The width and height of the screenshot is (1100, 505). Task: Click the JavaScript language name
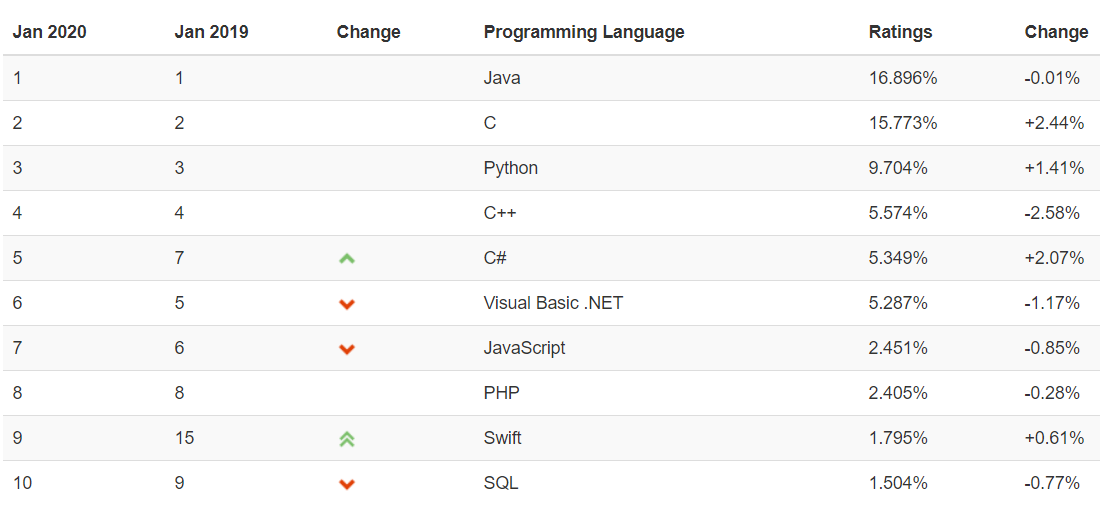tap(524, 348)
